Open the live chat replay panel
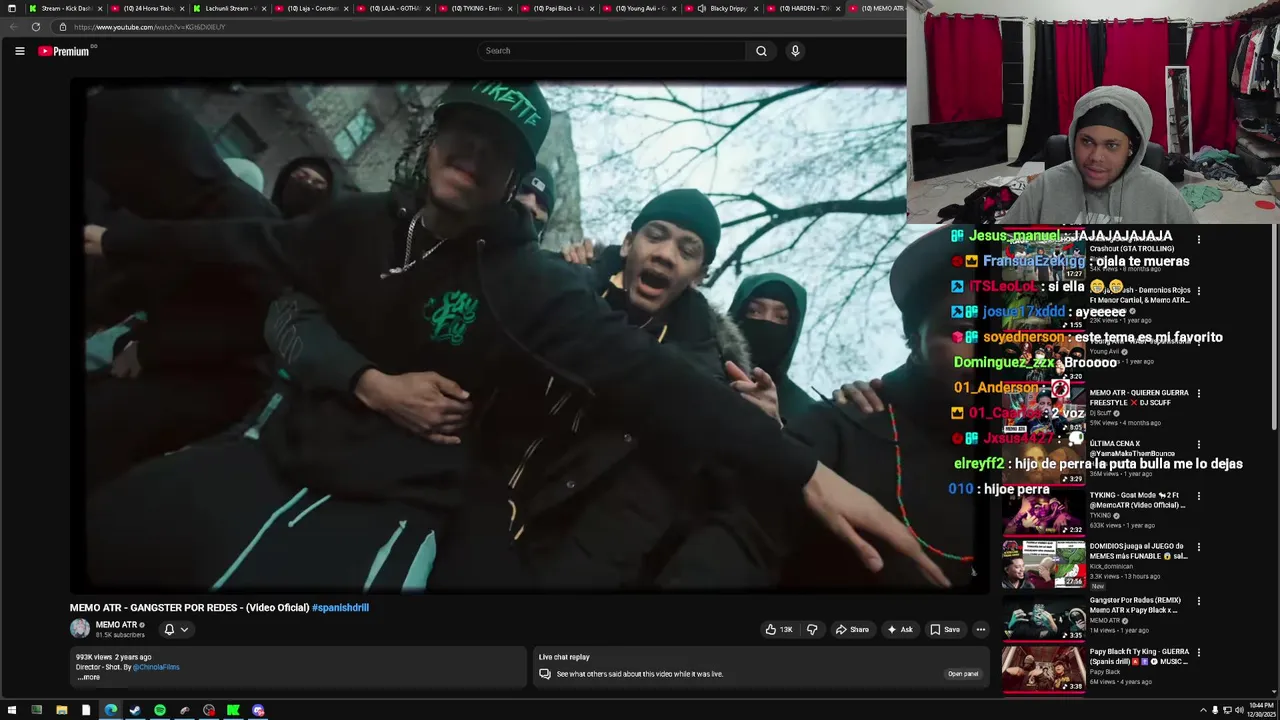This screenshot has width=1280, height=720. click(963, 674)
